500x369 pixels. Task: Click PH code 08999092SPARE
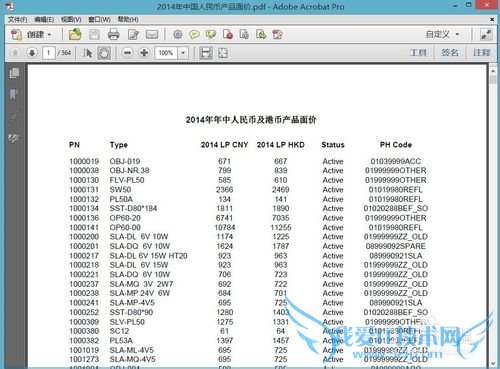coord(396,246)
